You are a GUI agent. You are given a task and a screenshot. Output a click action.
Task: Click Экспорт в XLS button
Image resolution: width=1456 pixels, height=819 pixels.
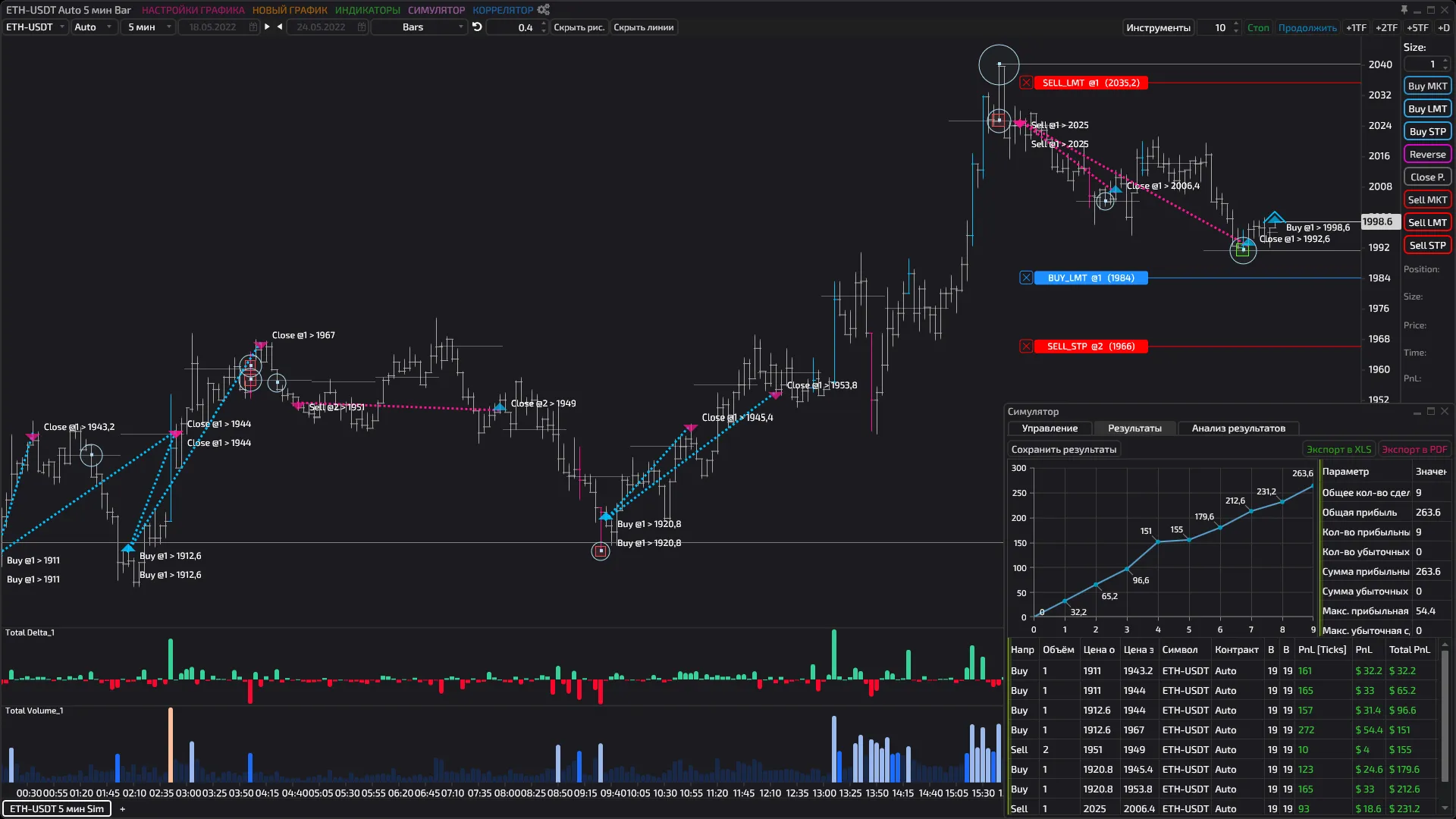click(1338, 450)
